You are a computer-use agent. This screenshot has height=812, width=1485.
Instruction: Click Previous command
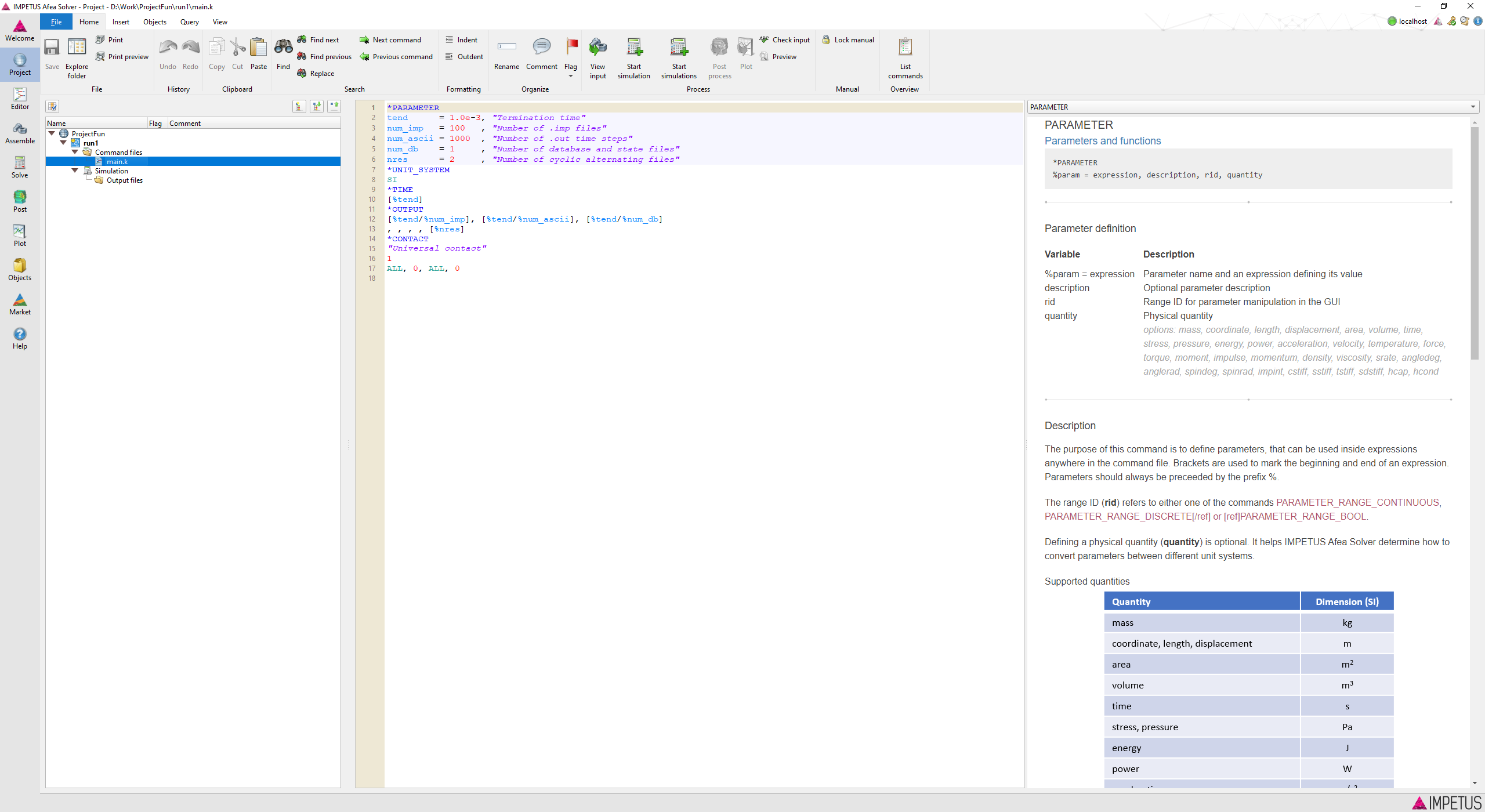[x=396, y=56]
